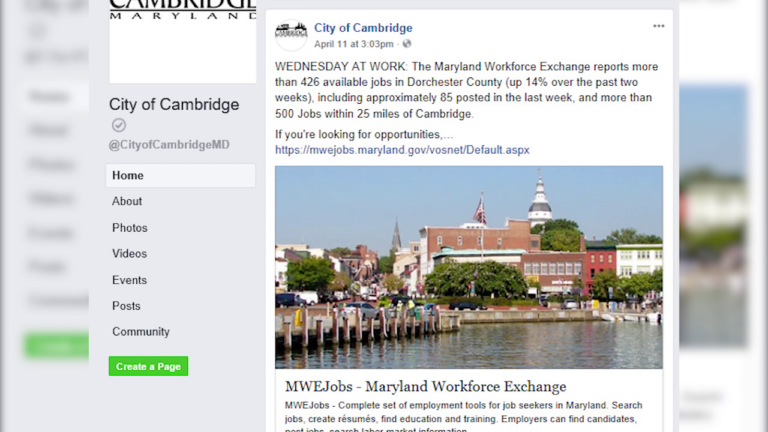Open the Posts section
The height and width of the screenshot is (432, 768).
(x=126, y=306)
